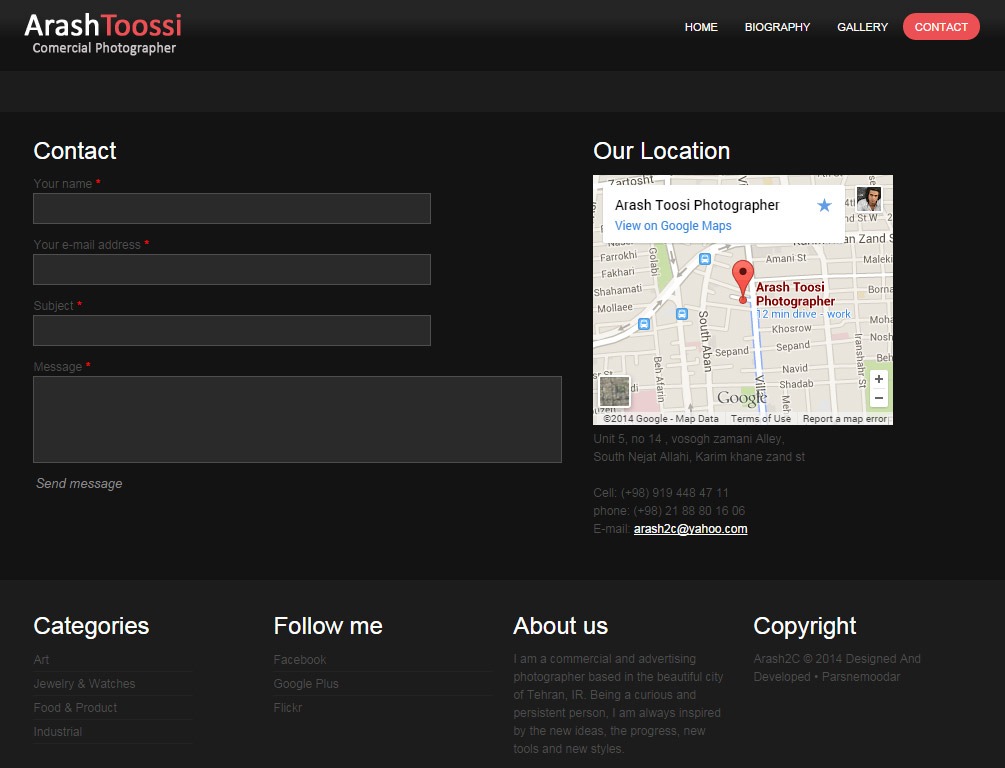Click the Google profile photo on the map
1005x768 pixels.
[868, 199]
